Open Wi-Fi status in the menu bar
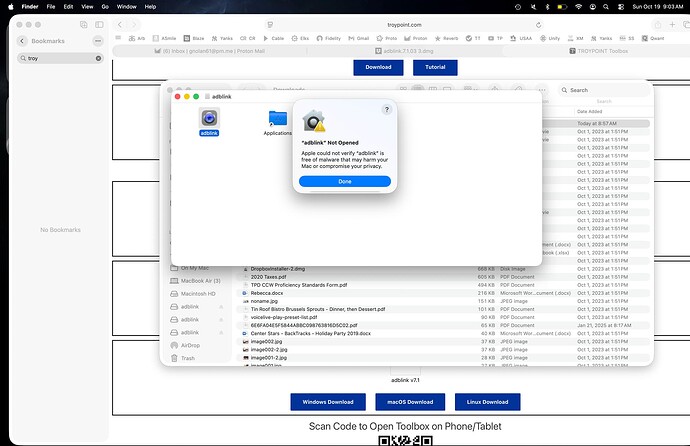The width and height of the screenshot is (690, 446). (578, 7)
